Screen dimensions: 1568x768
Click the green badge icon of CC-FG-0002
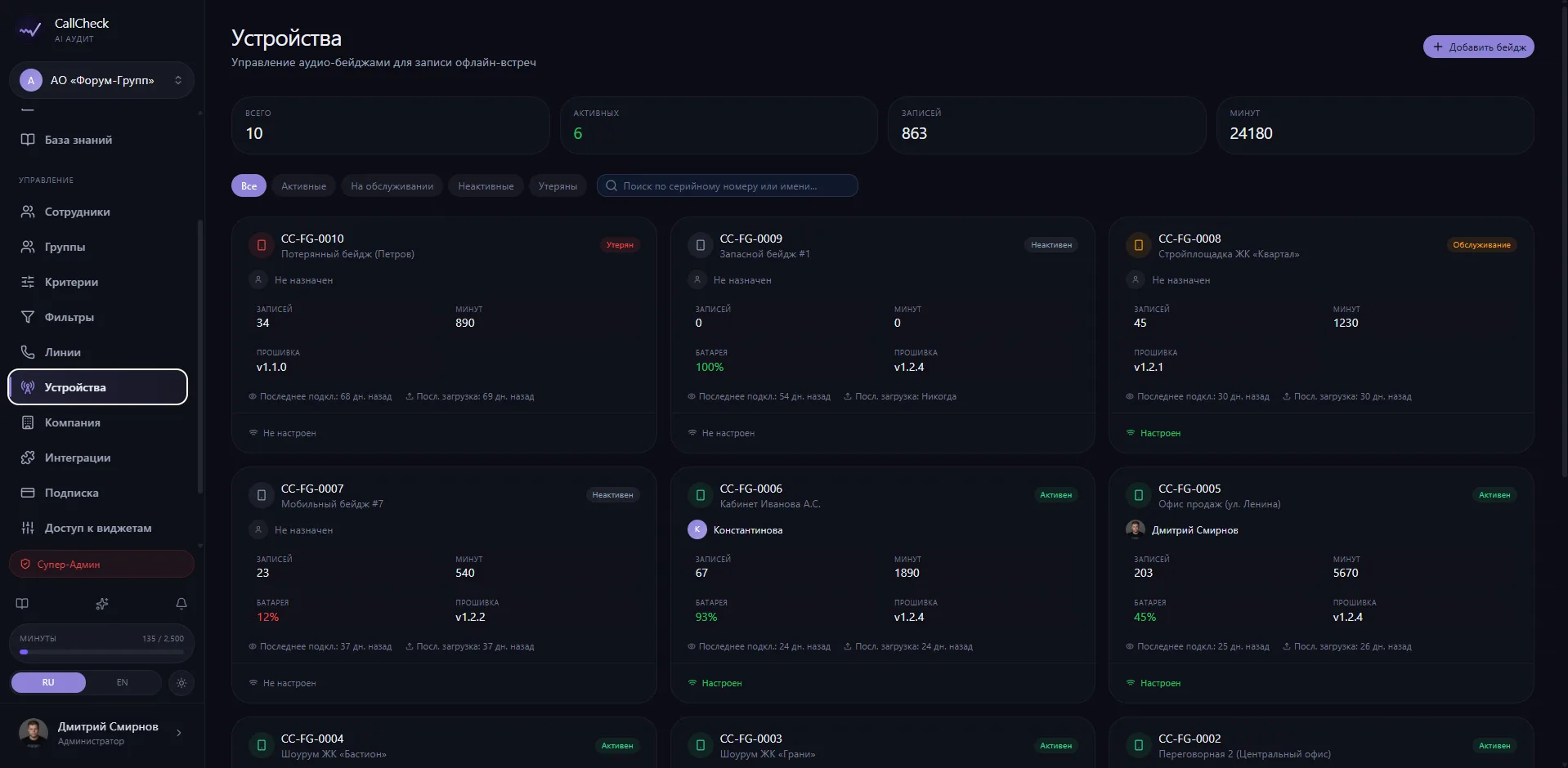click(x=1139, y=745)
